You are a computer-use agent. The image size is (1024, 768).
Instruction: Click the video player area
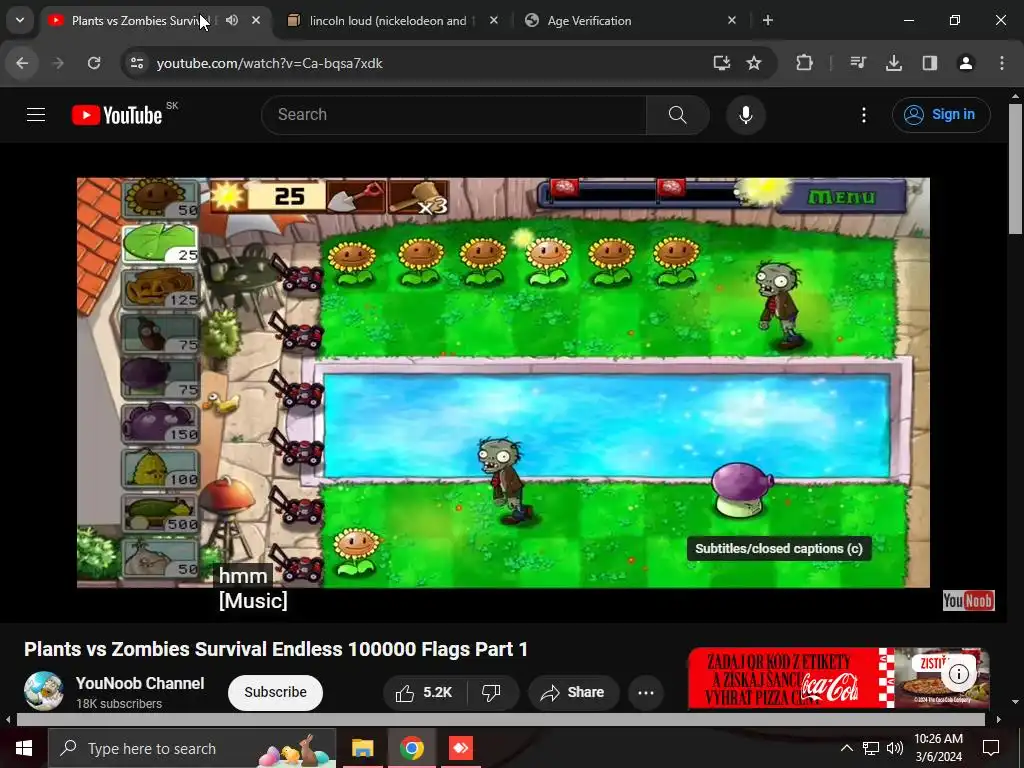point(503,383)
